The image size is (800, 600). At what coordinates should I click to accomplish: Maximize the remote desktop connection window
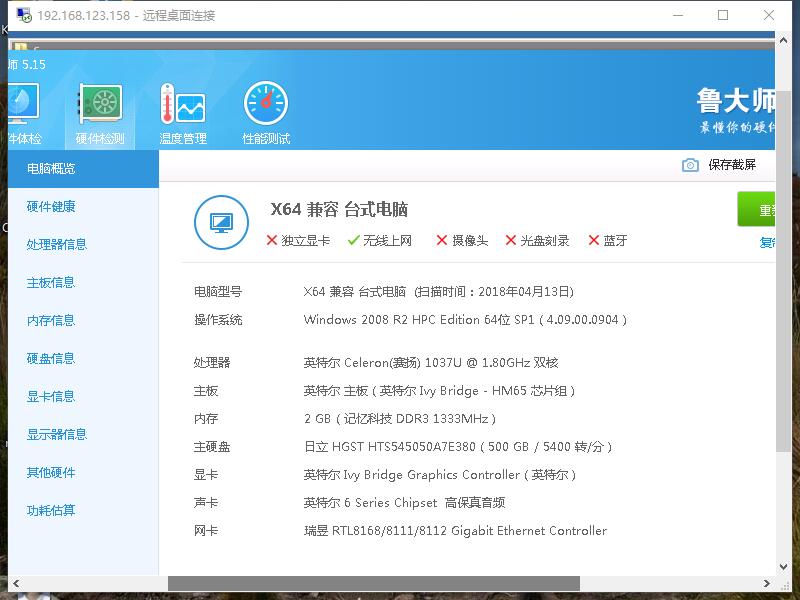click(x=723, y=15)
